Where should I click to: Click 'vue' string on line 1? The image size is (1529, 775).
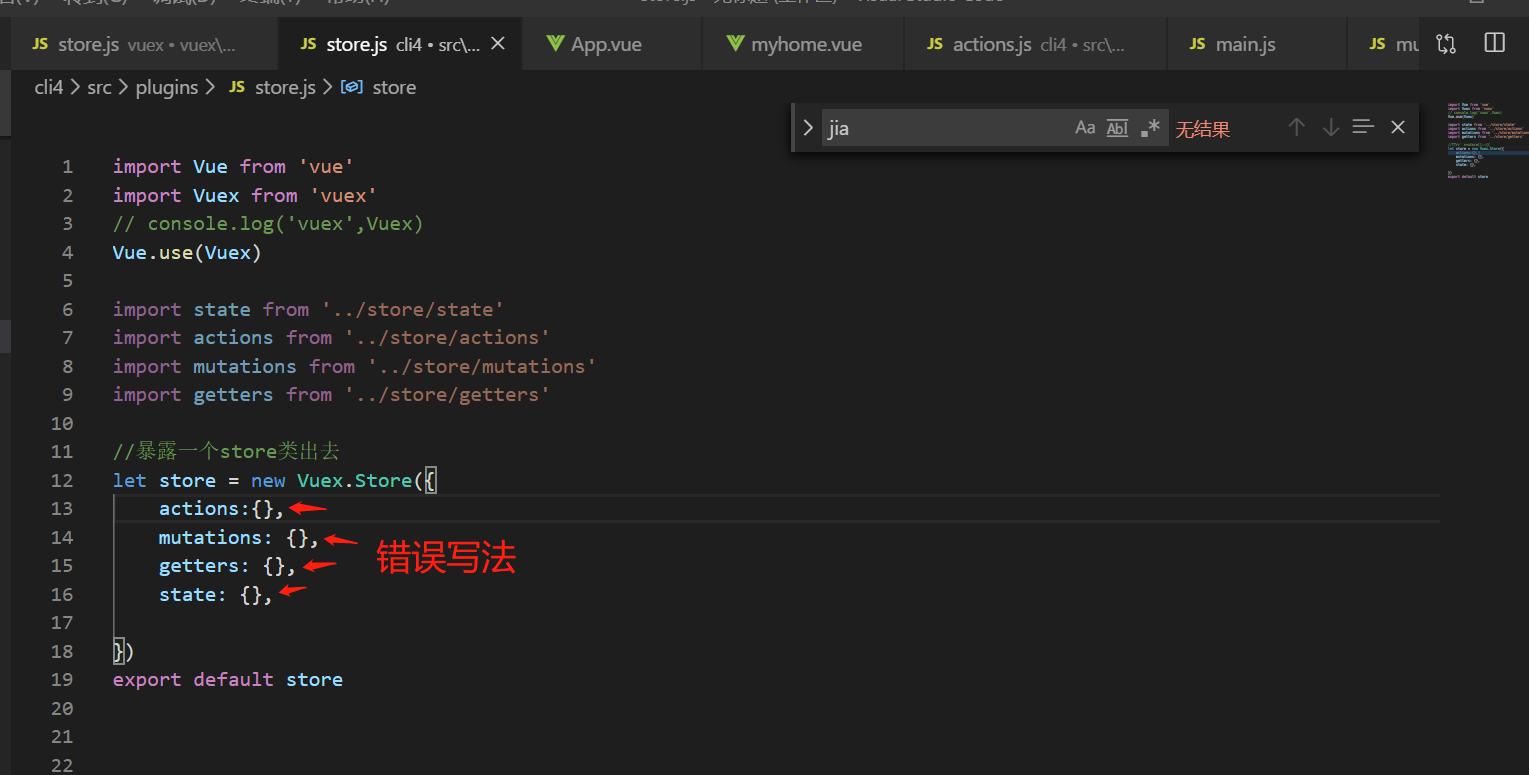coord(326,166)
